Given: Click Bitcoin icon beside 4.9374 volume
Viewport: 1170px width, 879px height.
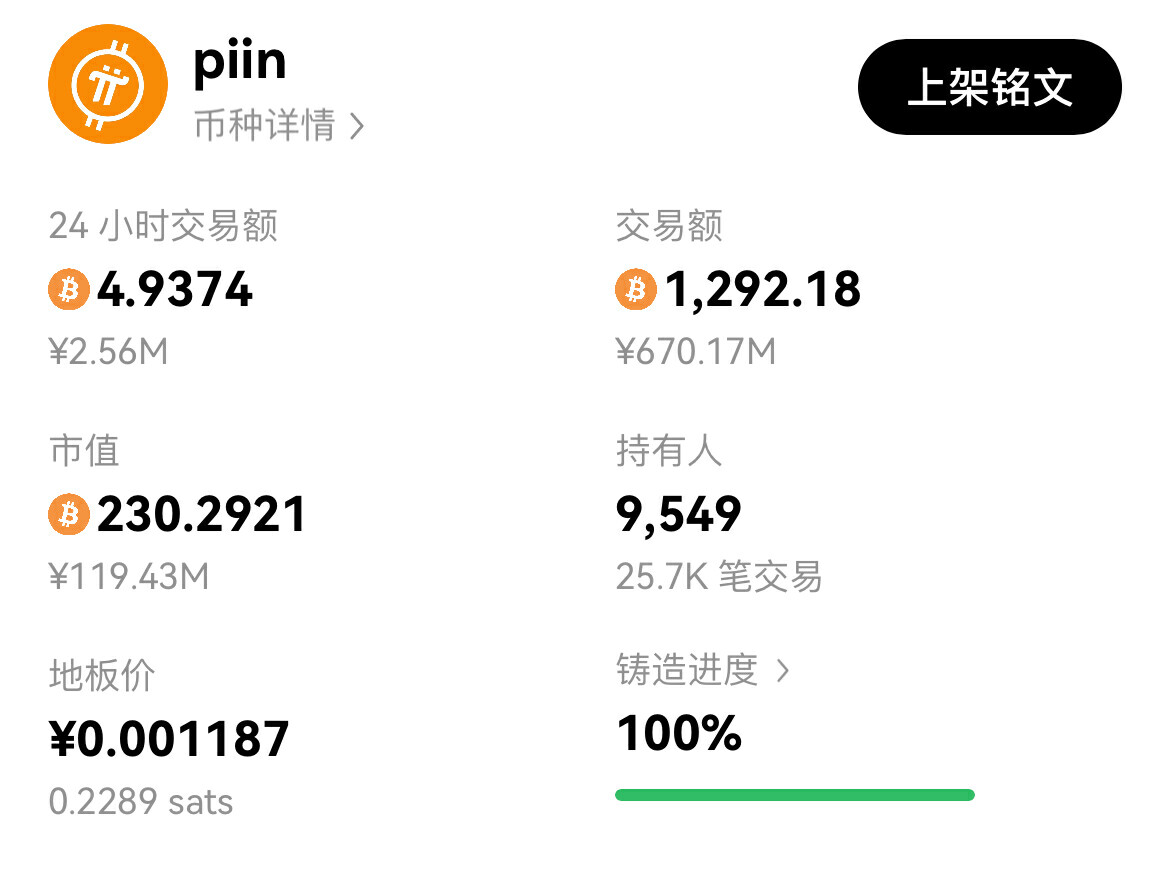Looking at the screenshot, I should [x=69, y=290].
